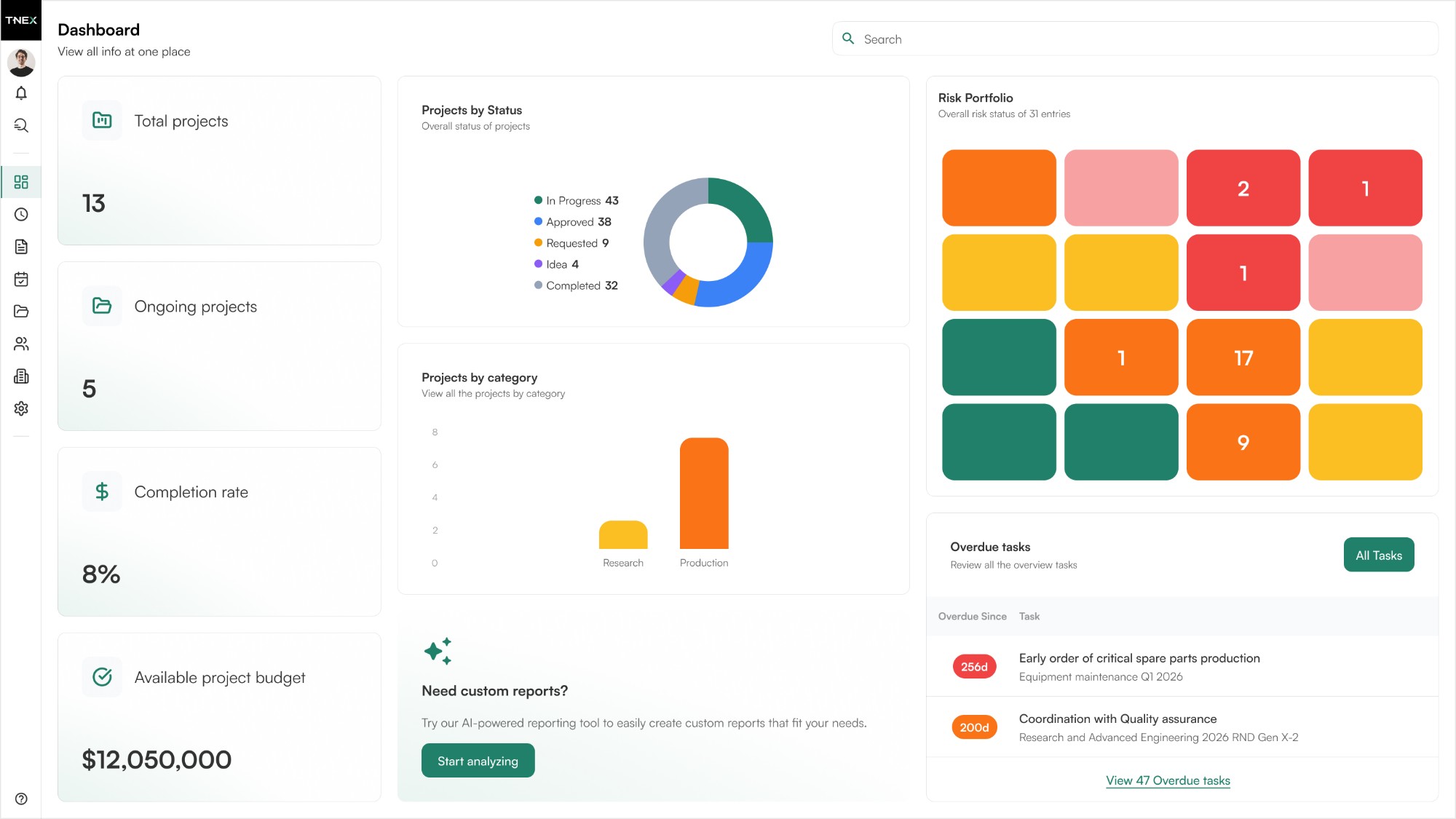Open the clock history icon in sidebar

(x=21, y=214)
